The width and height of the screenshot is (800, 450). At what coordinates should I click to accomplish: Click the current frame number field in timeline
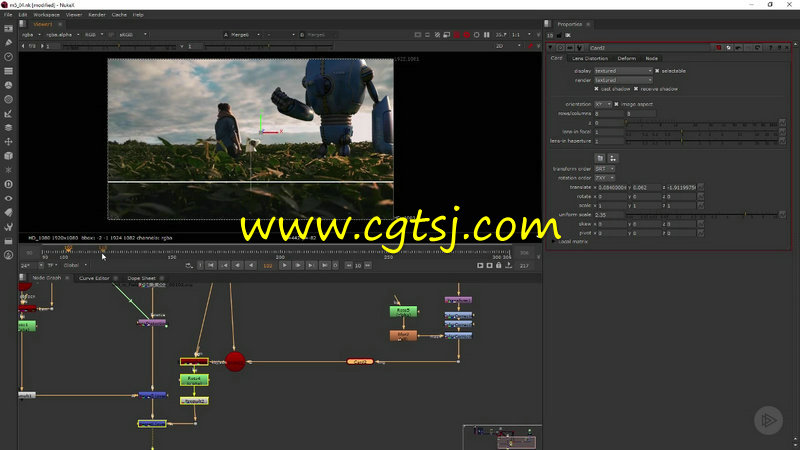(267, 265)
